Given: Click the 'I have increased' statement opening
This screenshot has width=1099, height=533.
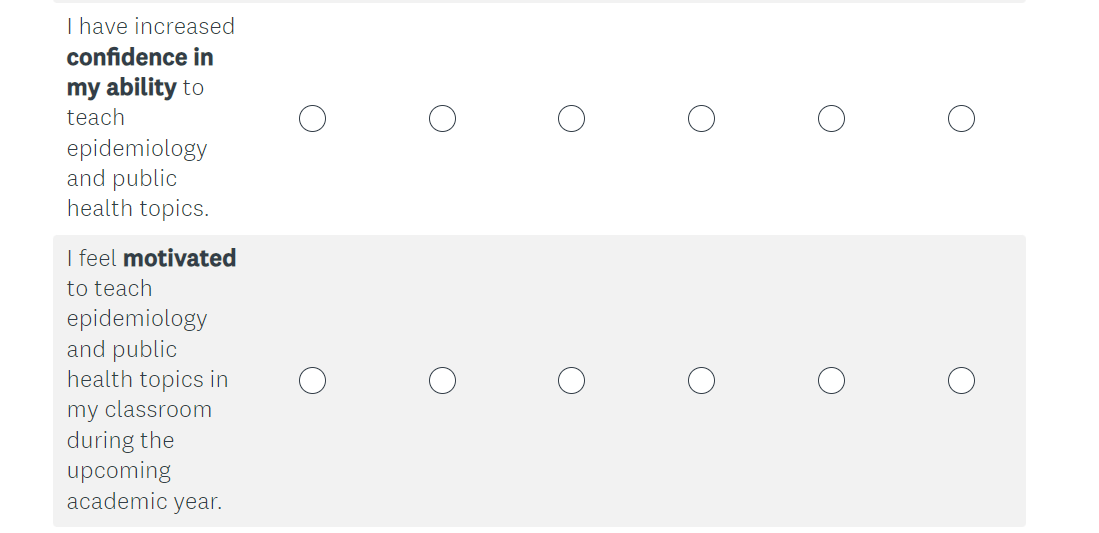Looking at the screenshot, I should (150, 27).
